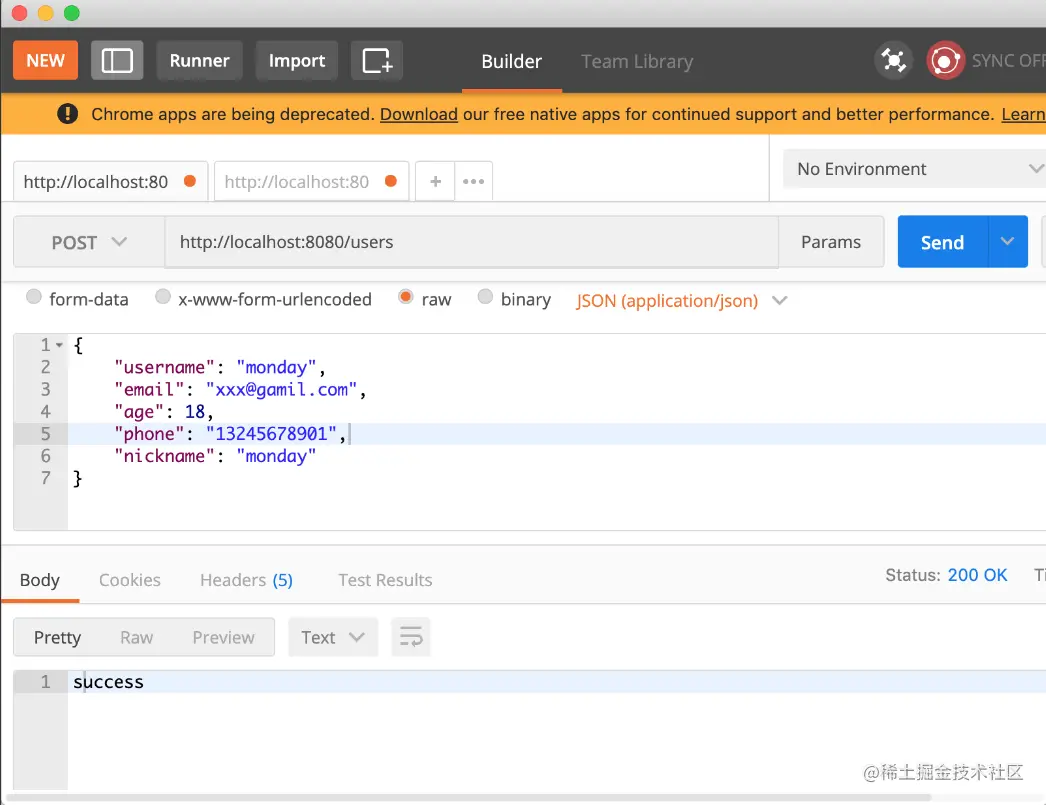
Task: Open the Text response format dropdown
Action: click(x=333, y=637)
